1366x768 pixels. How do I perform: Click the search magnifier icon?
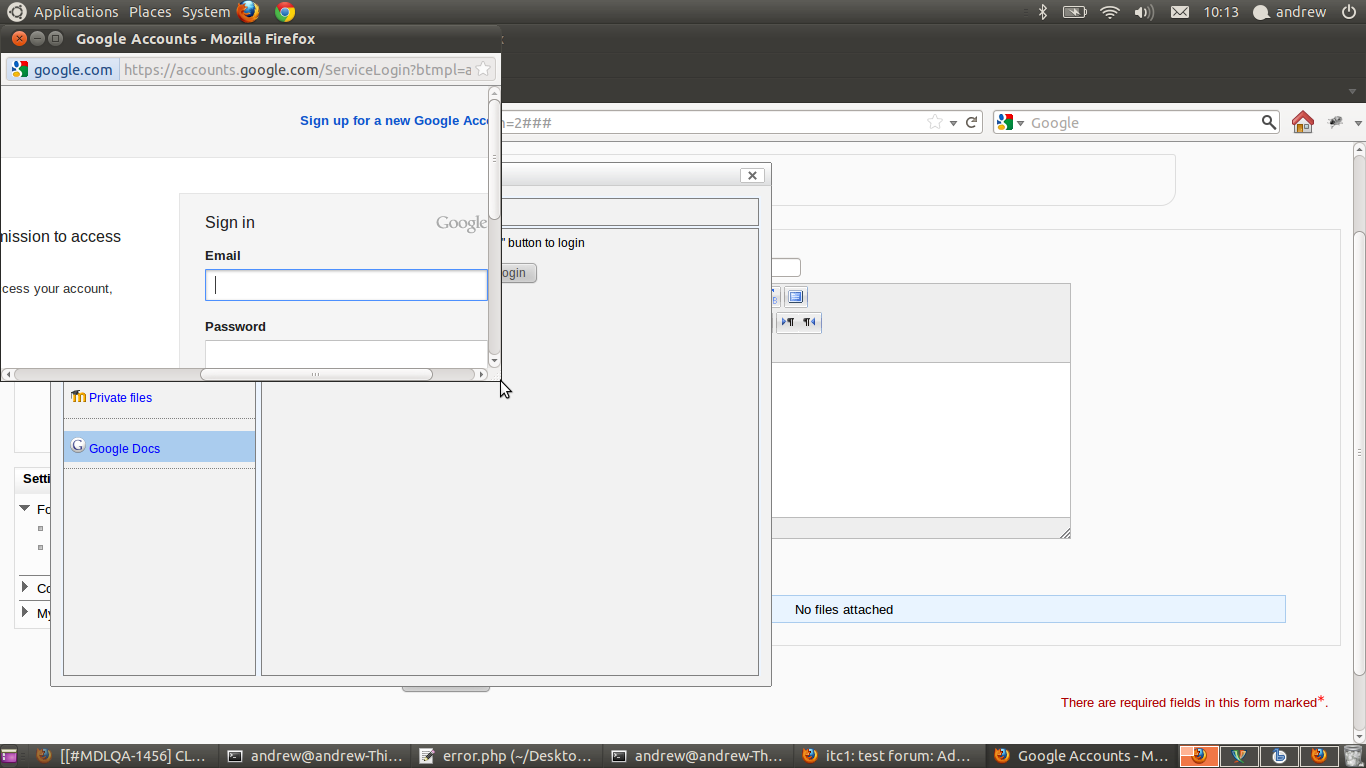(x=1268, y=122)
